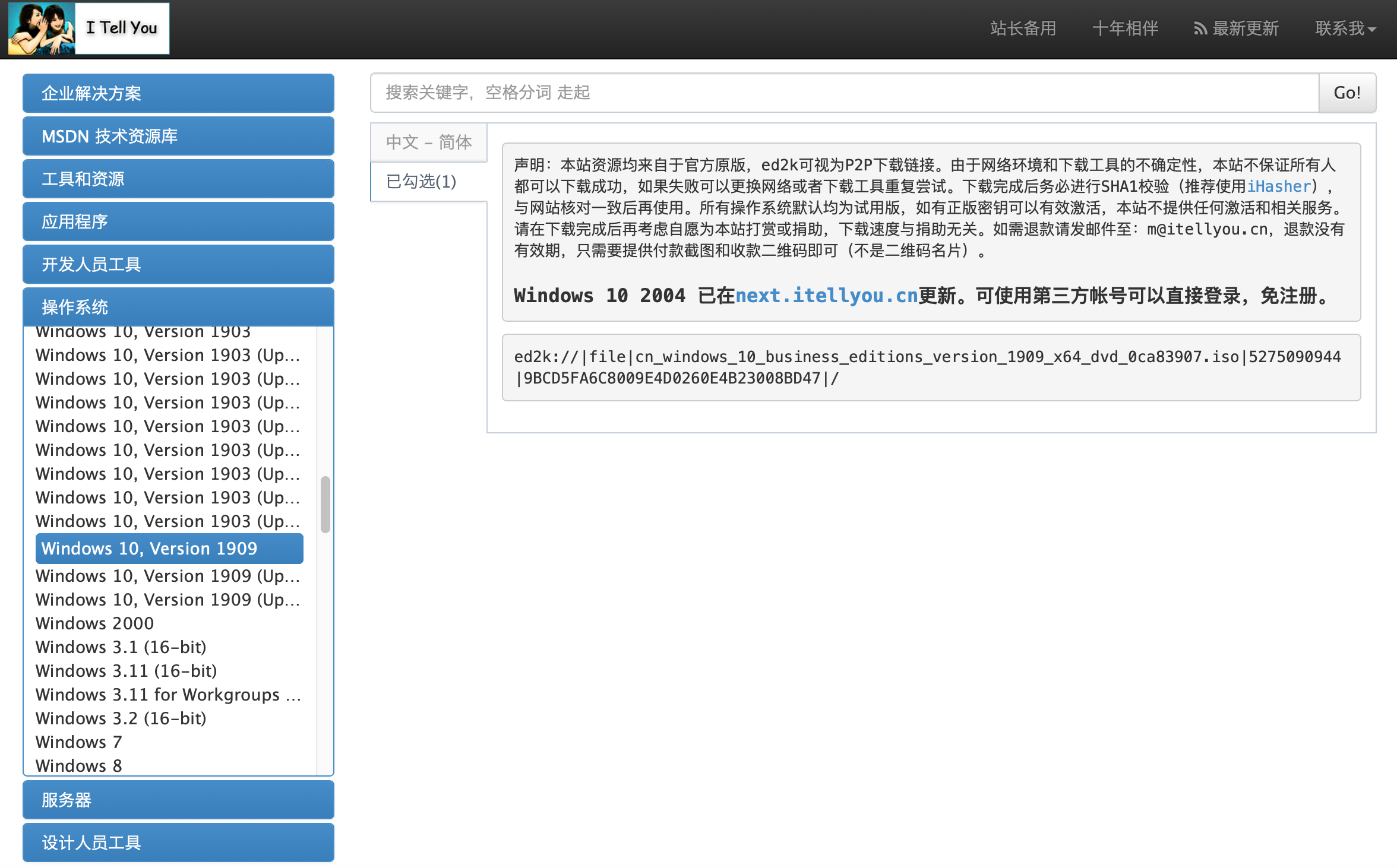Image resolution: width=1397 pixels, height=868 pixels.
Task: Select Windows 3.11 for Workgroups item
Action: point(169,695)
